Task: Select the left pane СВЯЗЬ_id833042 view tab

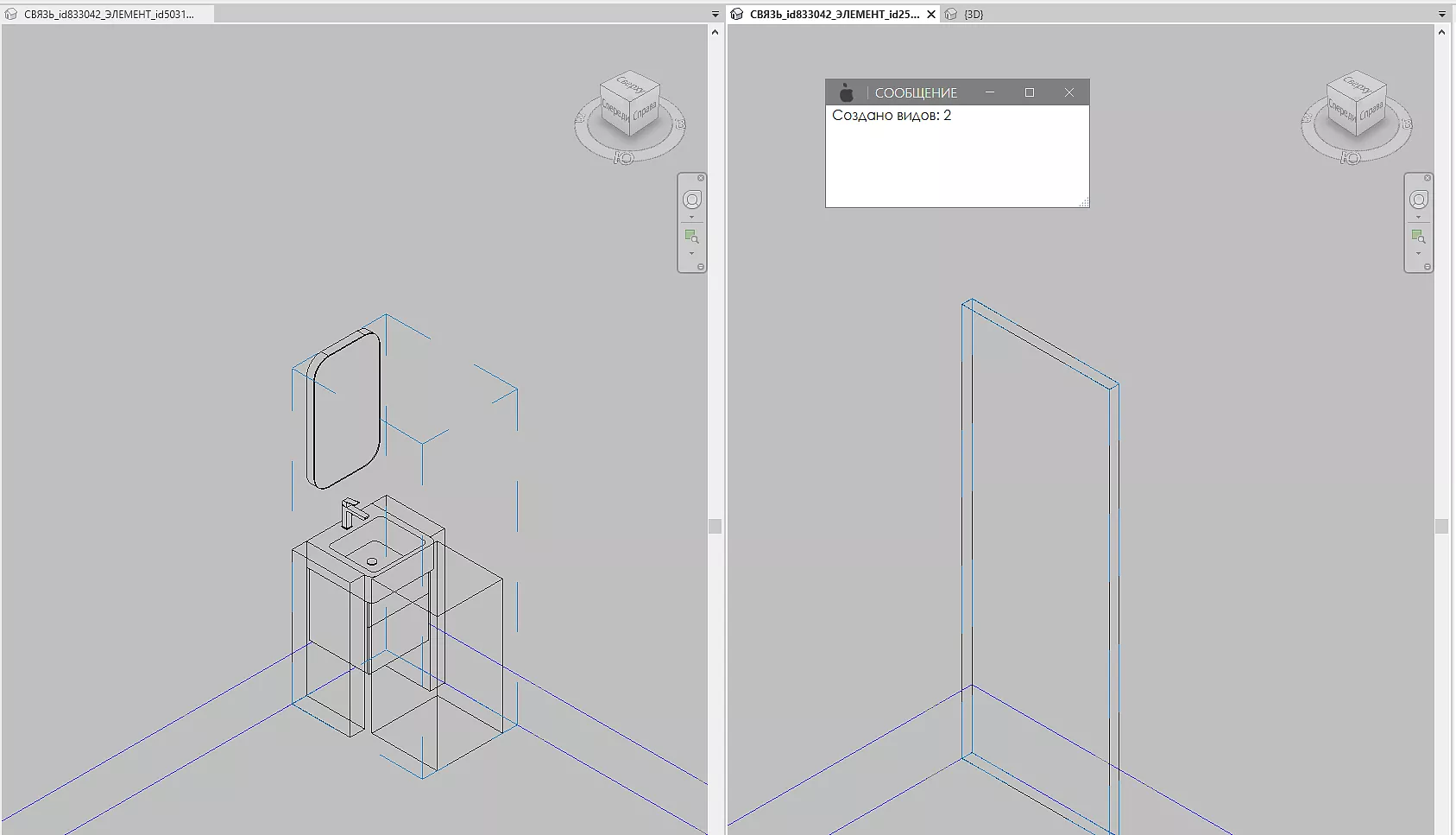Action: click(x=108, y=15)
